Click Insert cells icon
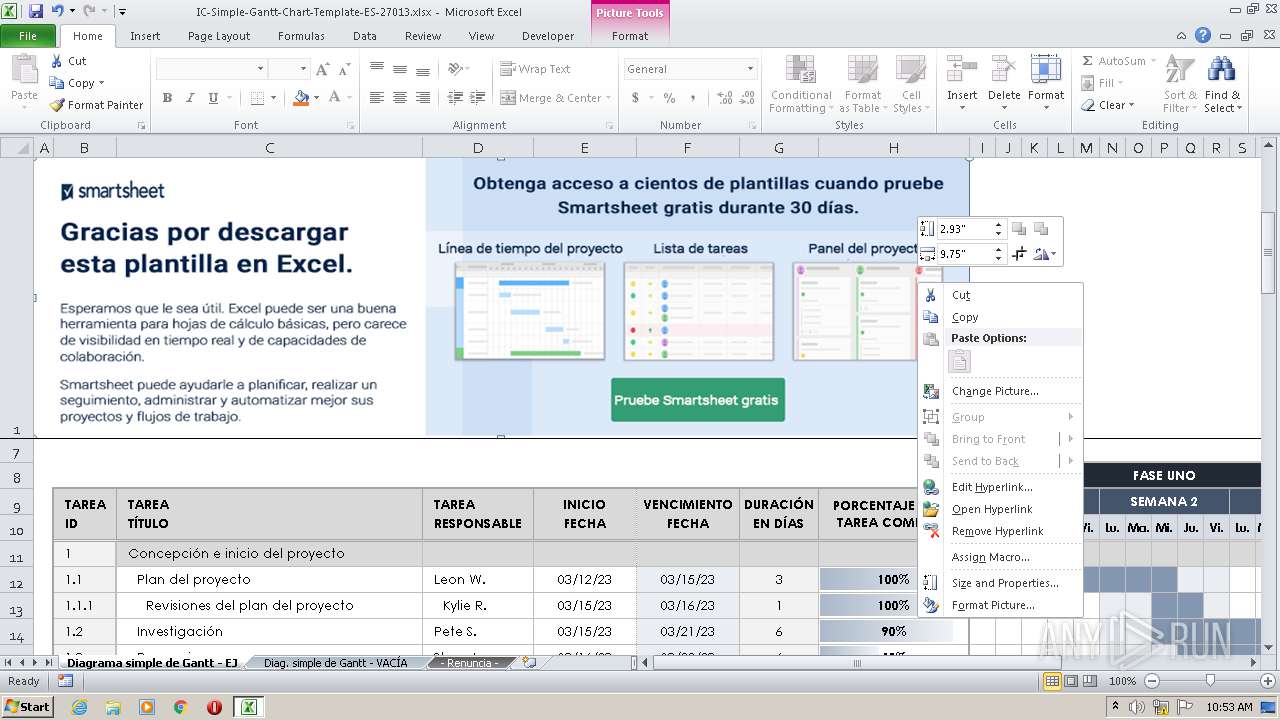This screenshot has height=720, width=1280. point(962,69)
